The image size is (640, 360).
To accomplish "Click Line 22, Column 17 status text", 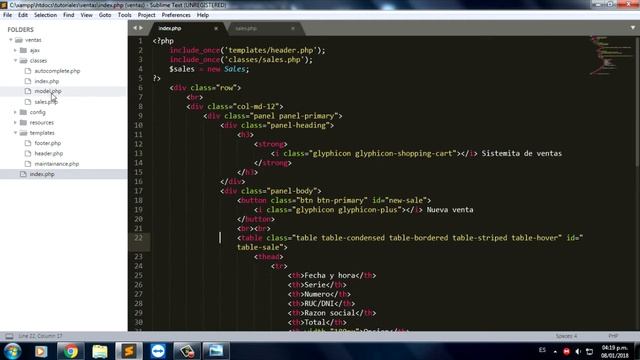I will 40,336.
